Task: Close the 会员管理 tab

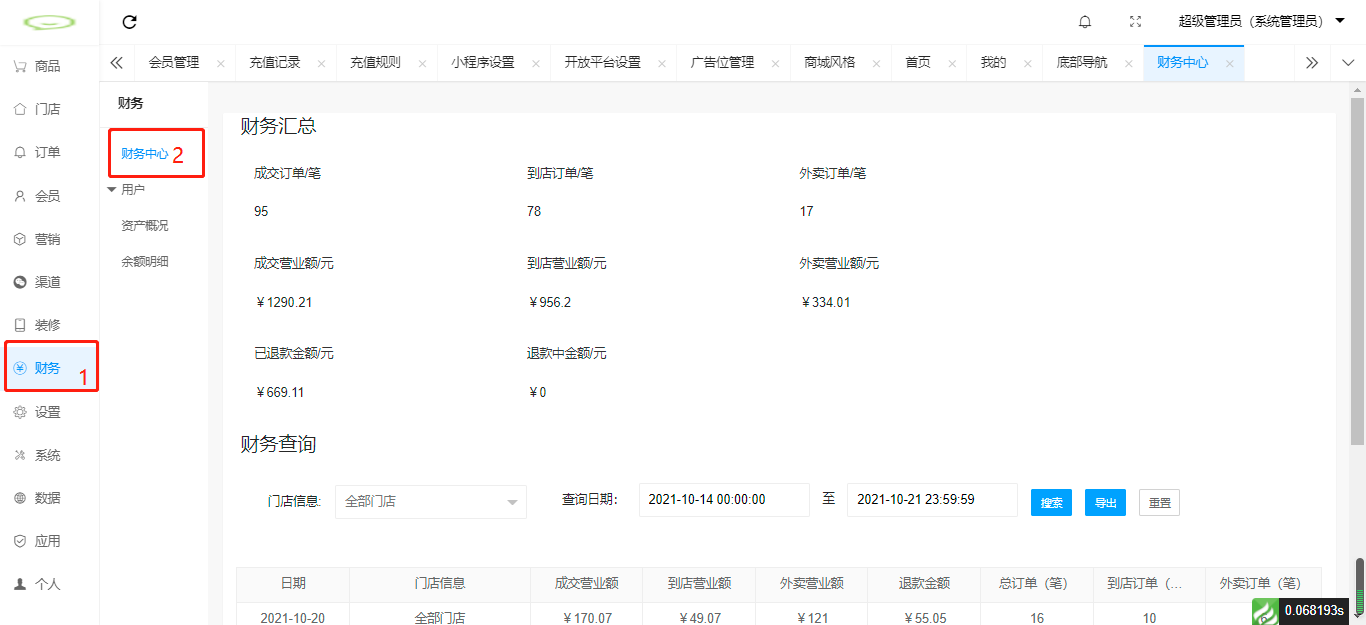Action: click(220, 63)
